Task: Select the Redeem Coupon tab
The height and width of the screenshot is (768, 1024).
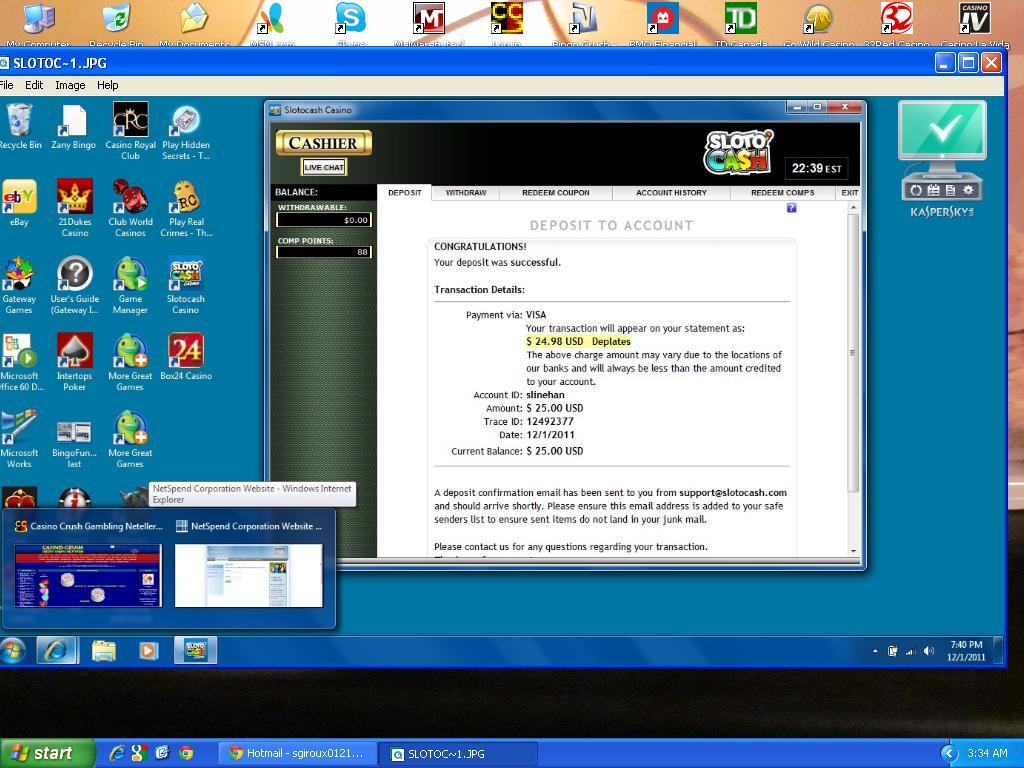Action: [x=556, y=193]
